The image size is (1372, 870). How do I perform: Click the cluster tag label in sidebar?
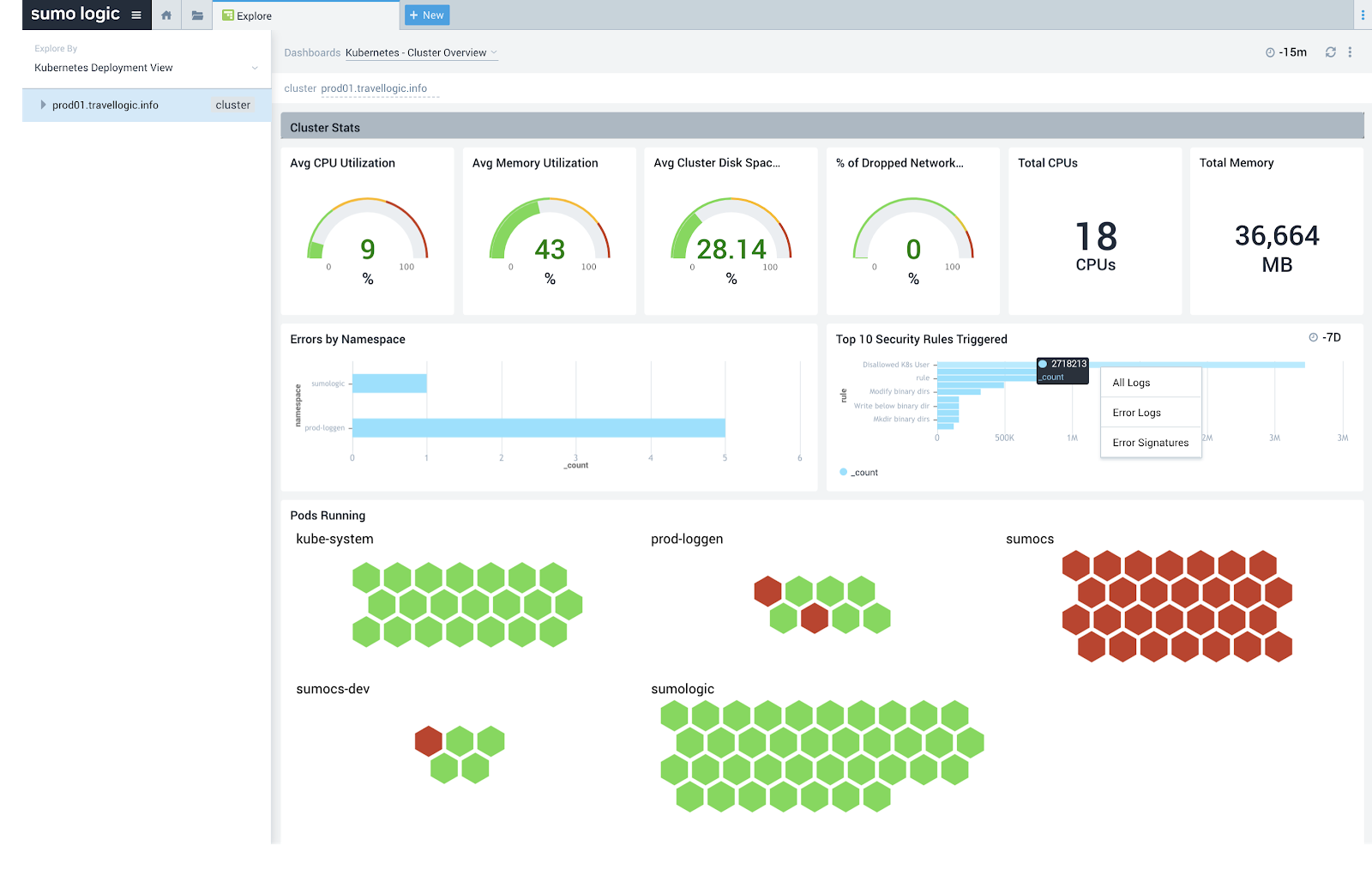pyautogui.click(x=233, y=105)
